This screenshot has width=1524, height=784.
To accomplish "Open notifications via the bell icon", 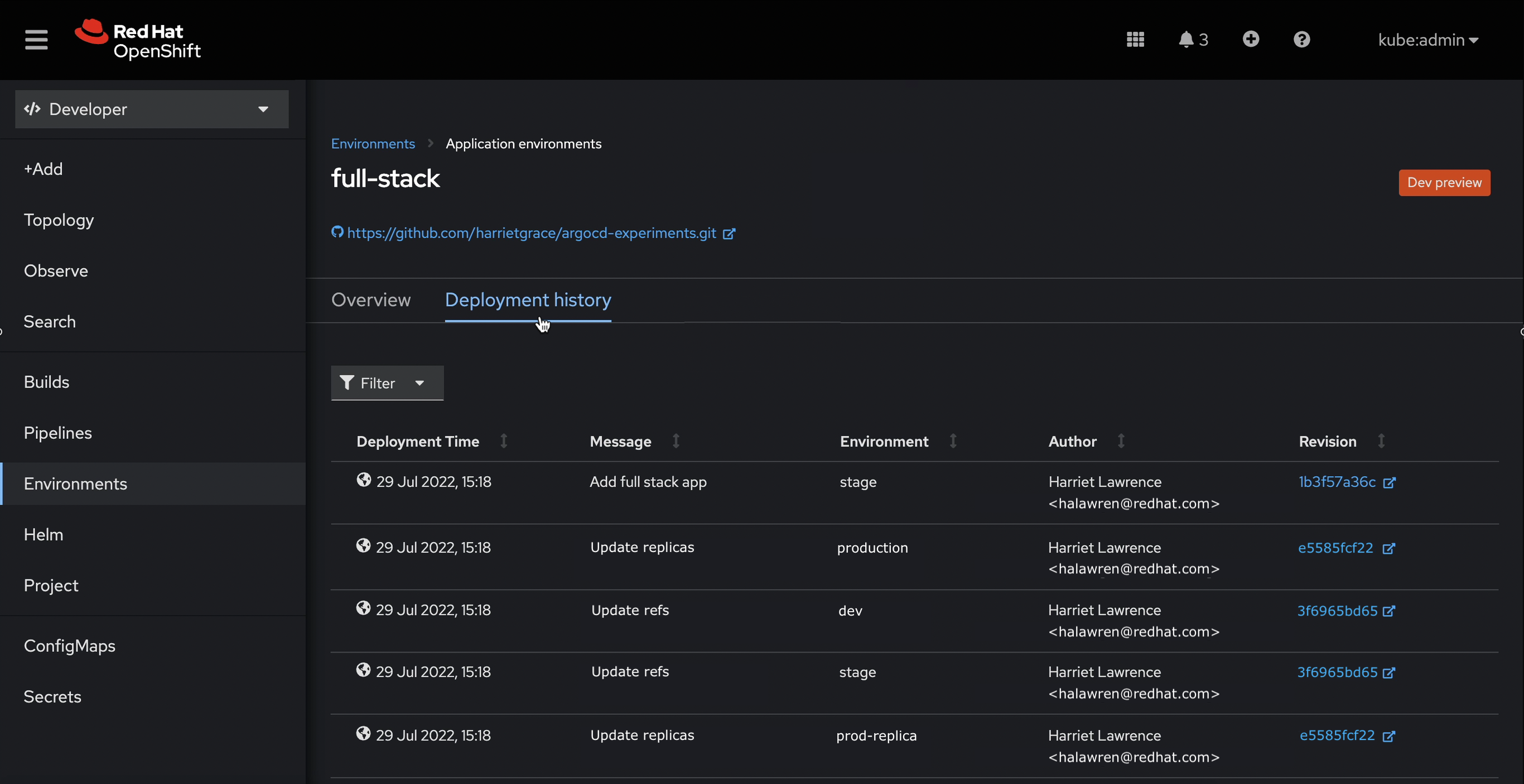I will 1187,39.
